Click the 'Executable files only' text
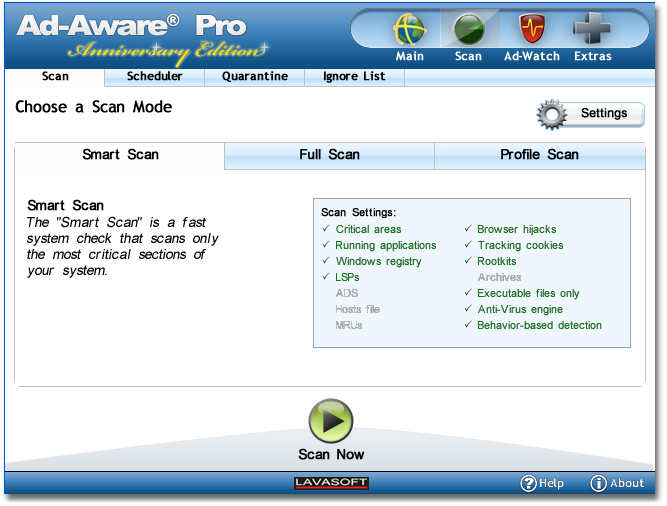 [x=528, y=293]
